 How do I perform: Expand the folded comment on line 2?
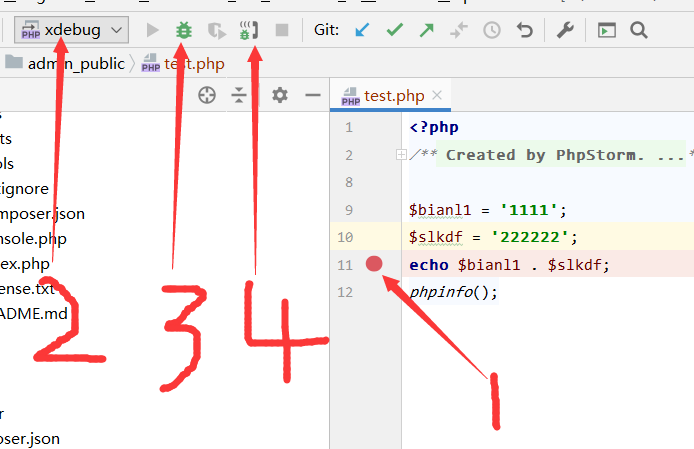tap(401, 155)
